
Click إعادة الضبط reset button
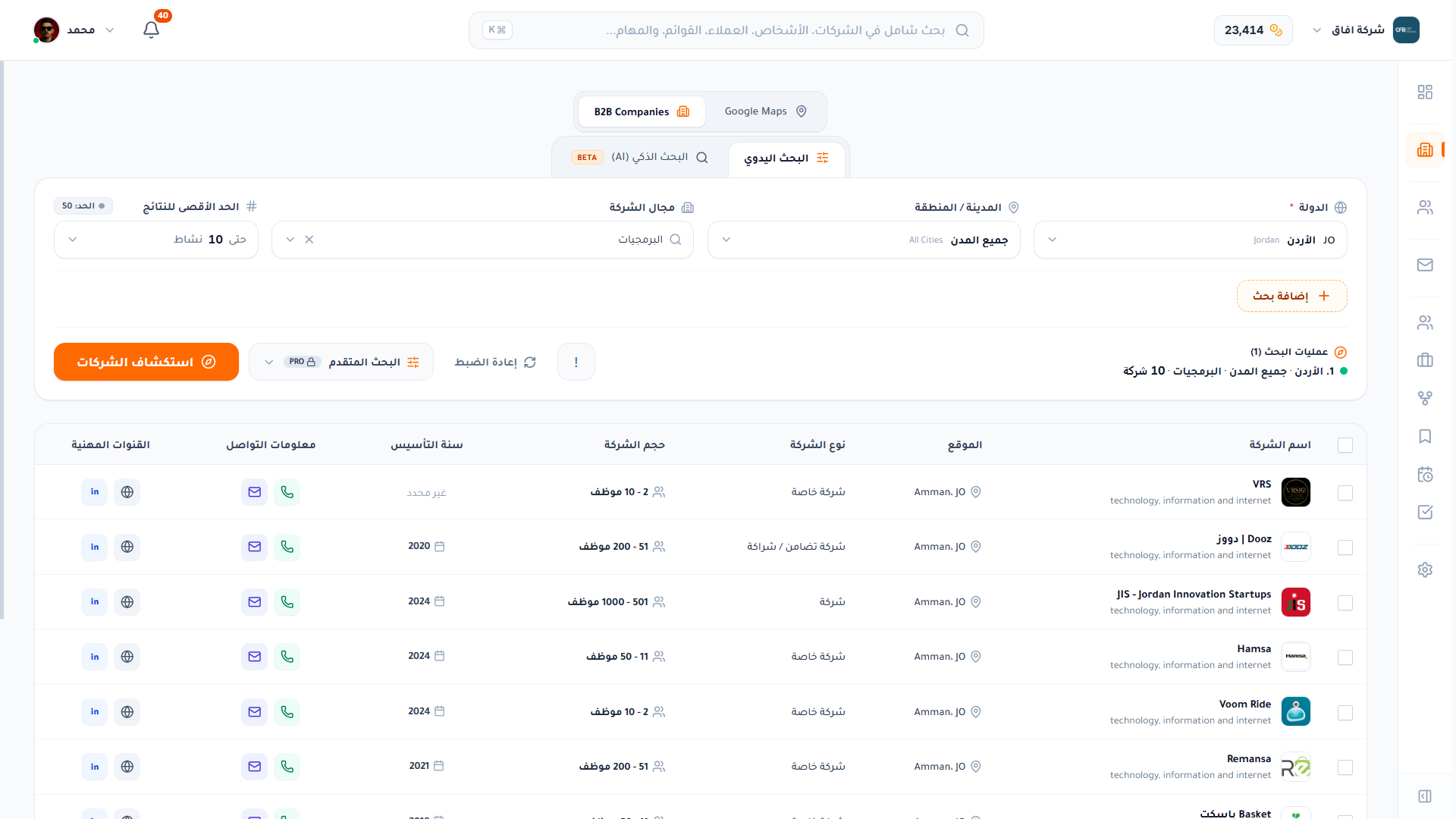495,362
